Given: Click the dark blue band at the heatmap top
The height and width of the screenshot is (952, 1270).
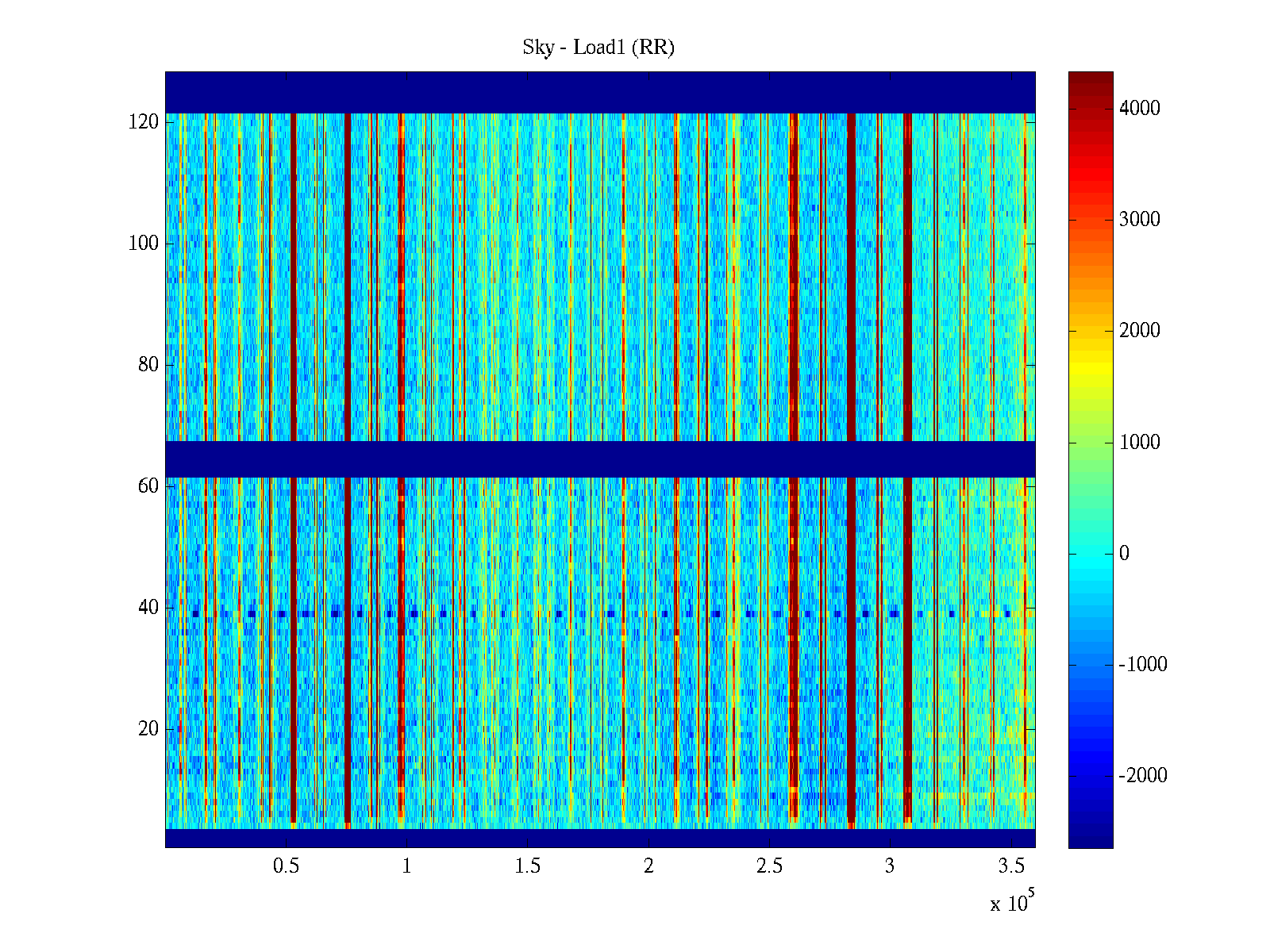Looking at the screenshot, I should tap(600, 92).
